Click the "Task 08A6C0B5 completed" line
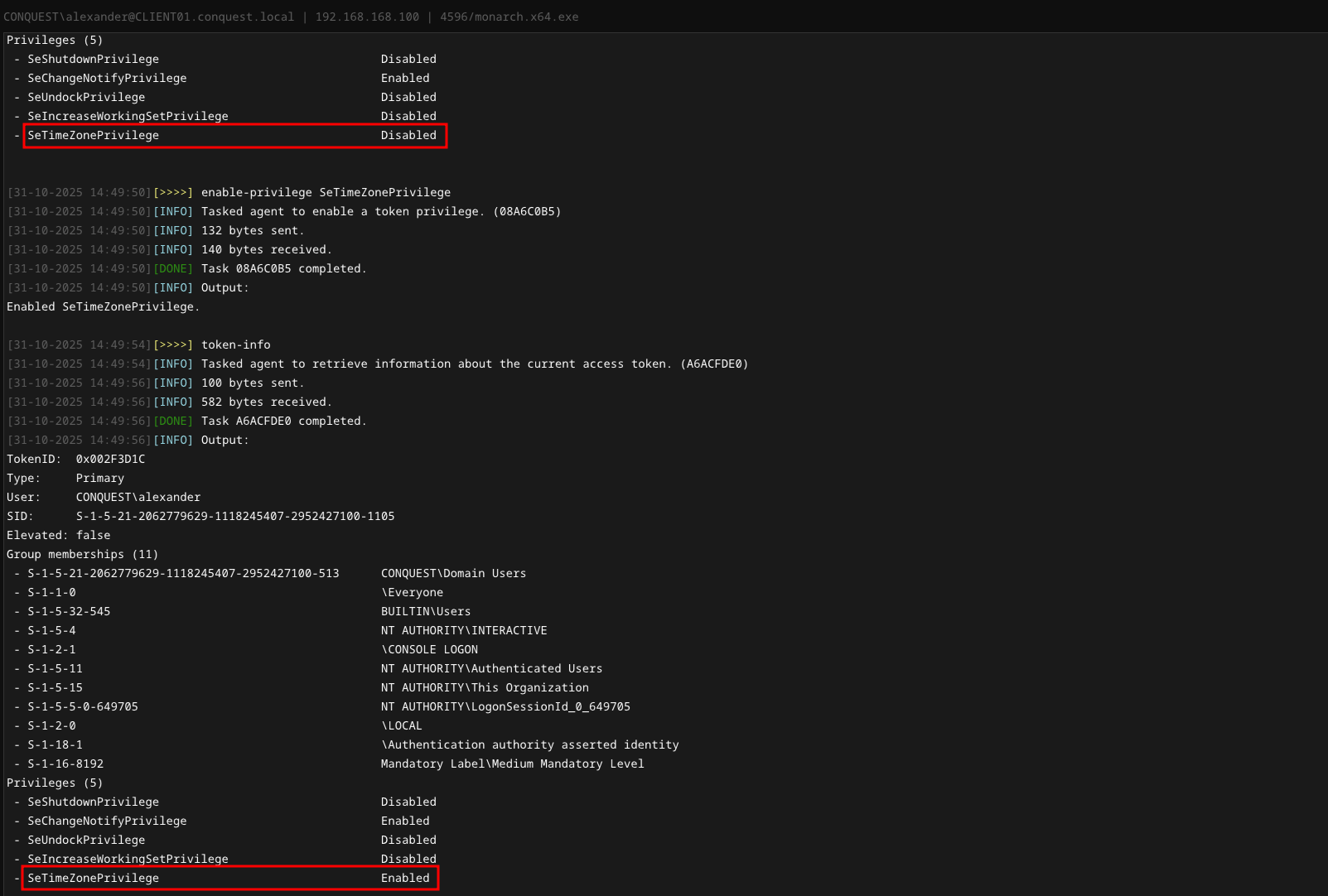 (x=283, y=268)
